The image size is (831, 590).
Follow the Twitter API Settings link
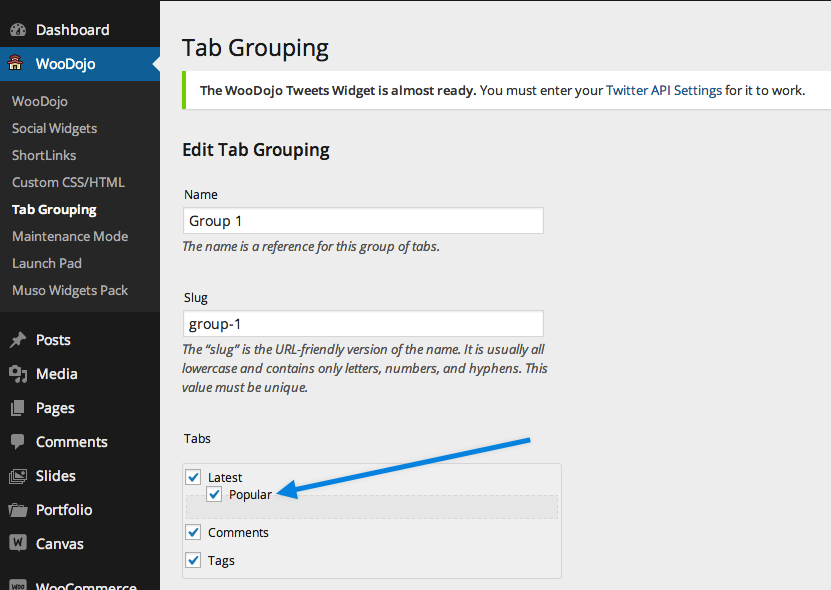coord(664,91)
